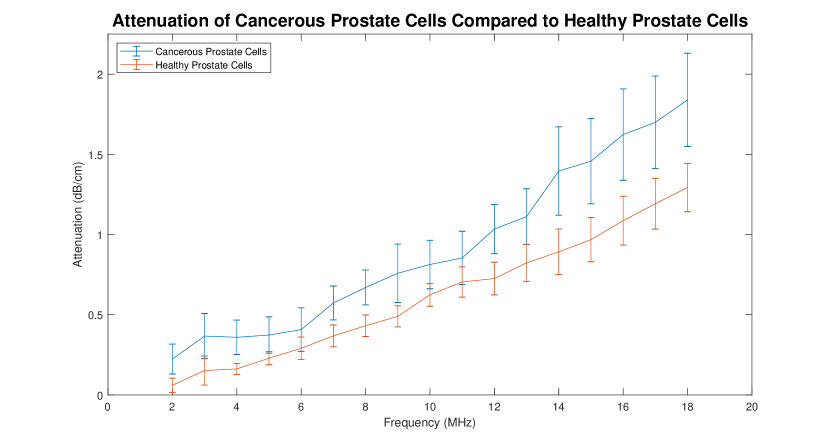Click bottom error bar cap of healthy curve at 18 MHz
Image resolution: width=830 pixels, height=444 pixels.
(688, 211)
